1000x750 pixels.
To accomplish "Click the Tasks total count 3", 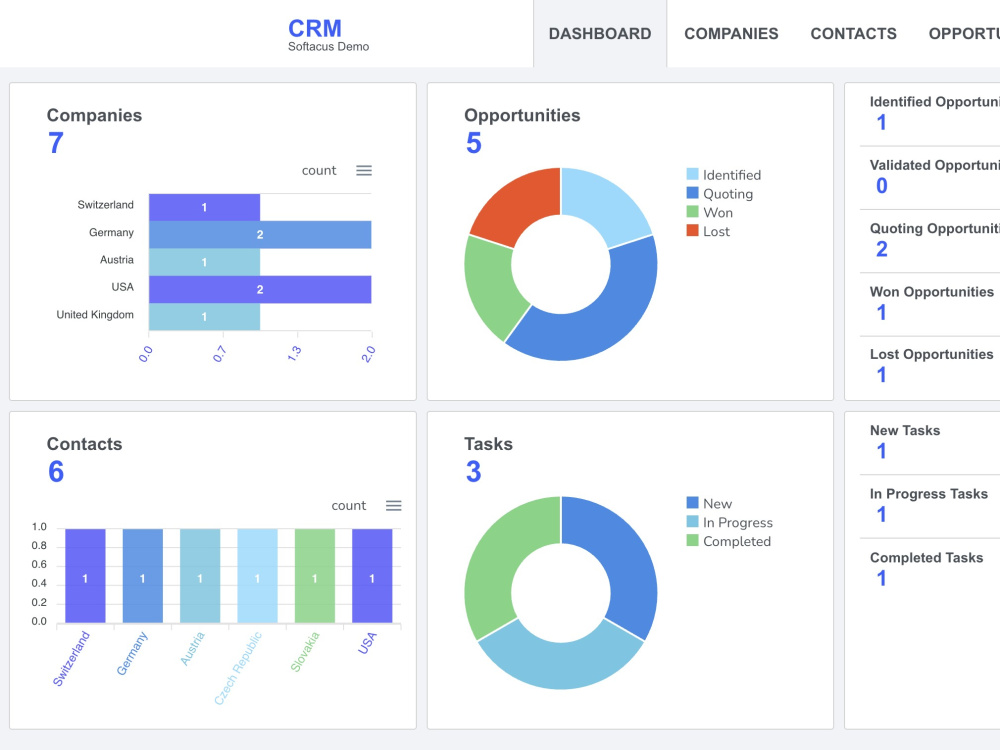I will click(473, 472).
